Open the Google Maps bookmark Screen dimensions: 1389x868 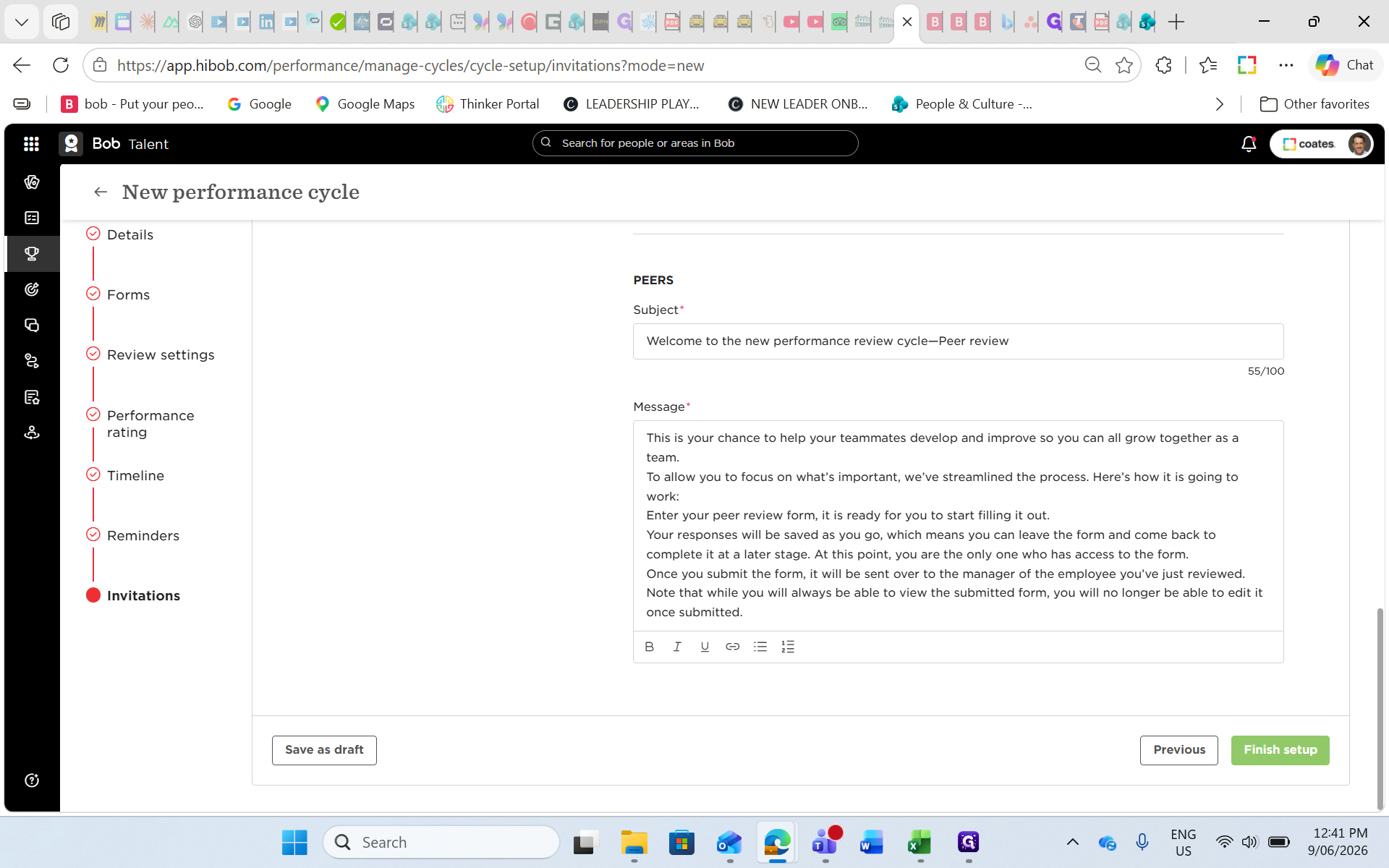coord(365,104)
